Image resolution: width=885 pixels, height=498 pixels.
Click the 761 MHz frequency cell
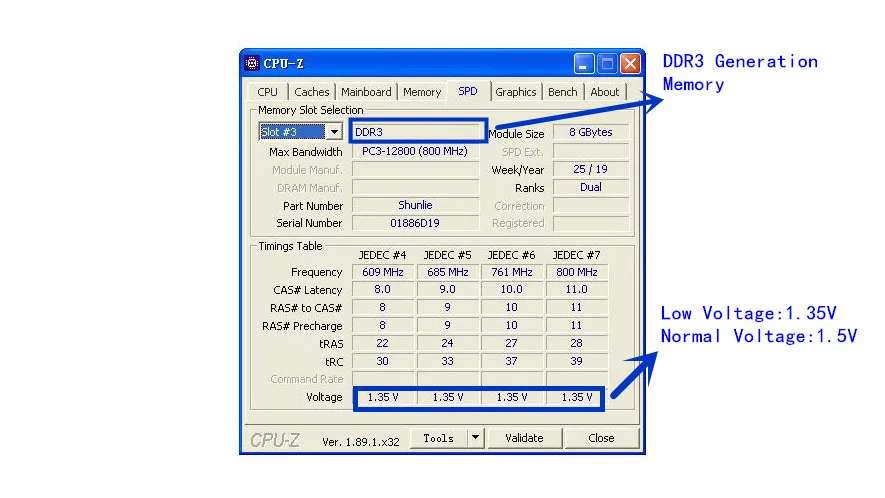point(511,272)
